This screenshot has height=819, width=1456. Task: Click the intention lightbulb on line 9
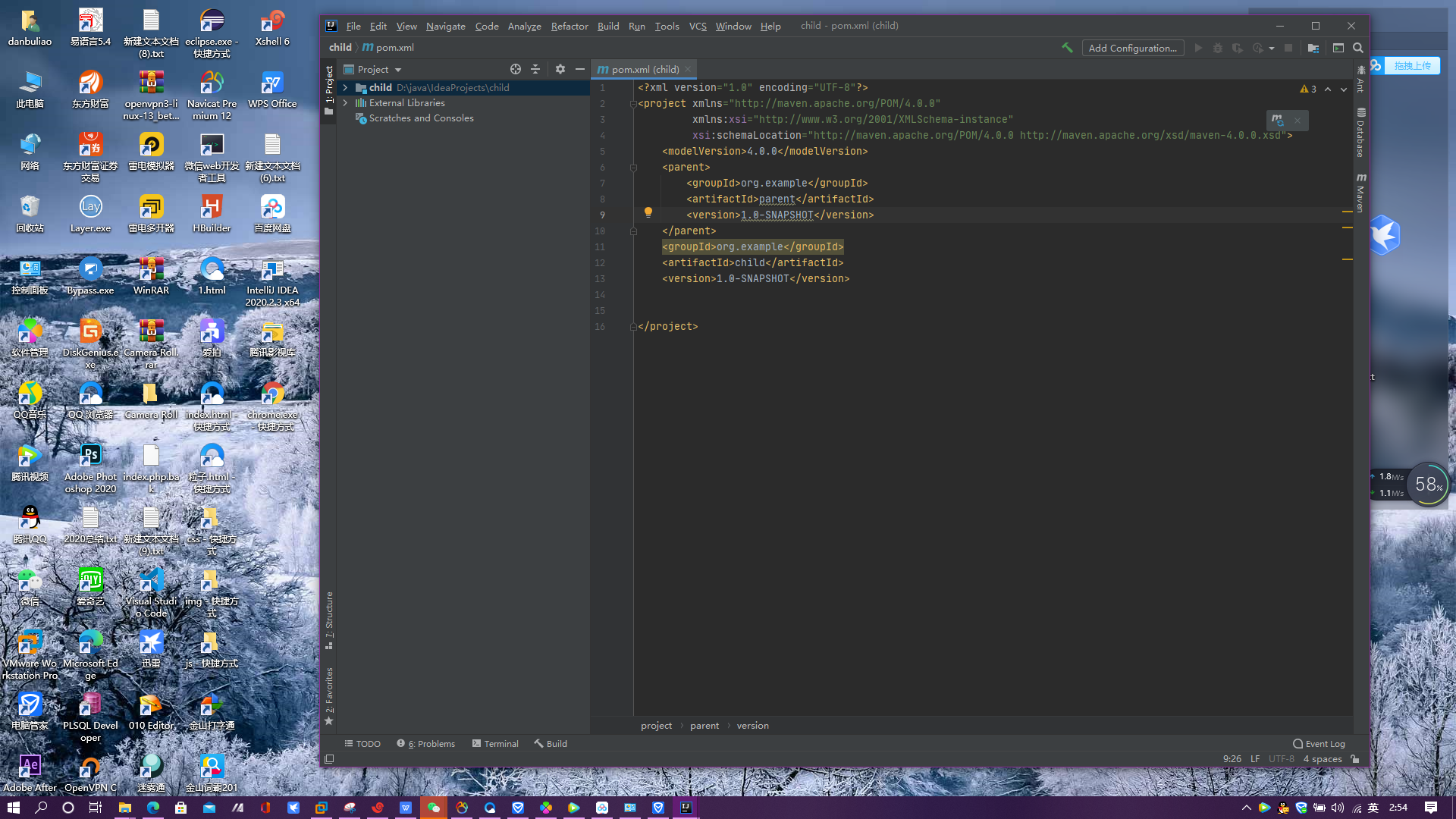tap(648, 213)
